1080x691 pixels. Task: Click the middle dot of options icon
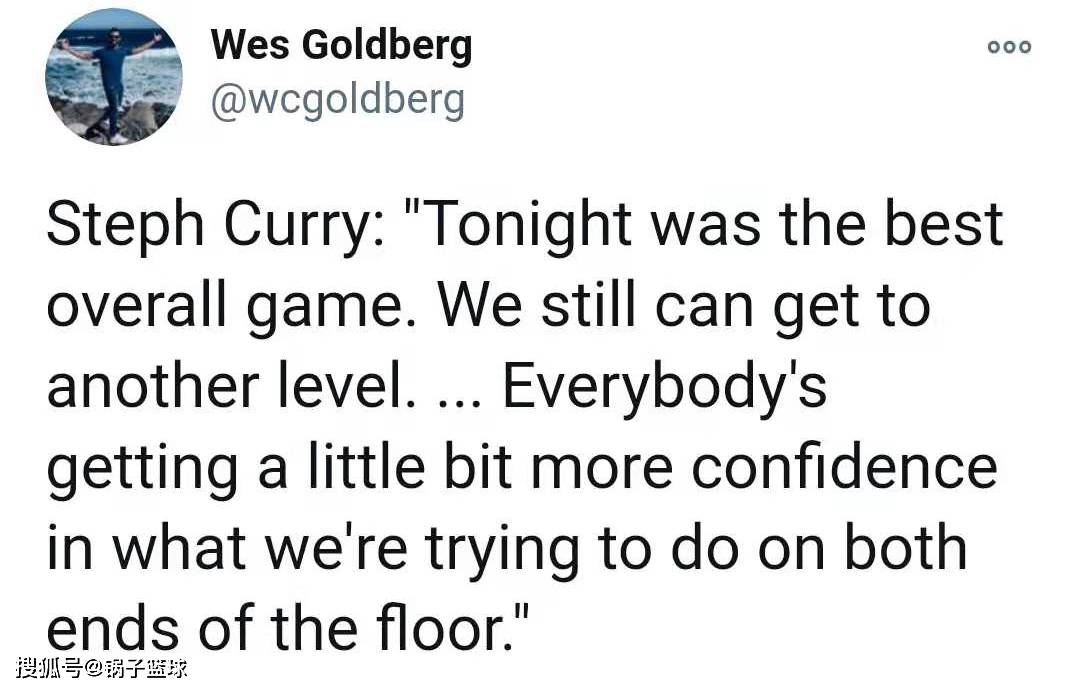1009,47
